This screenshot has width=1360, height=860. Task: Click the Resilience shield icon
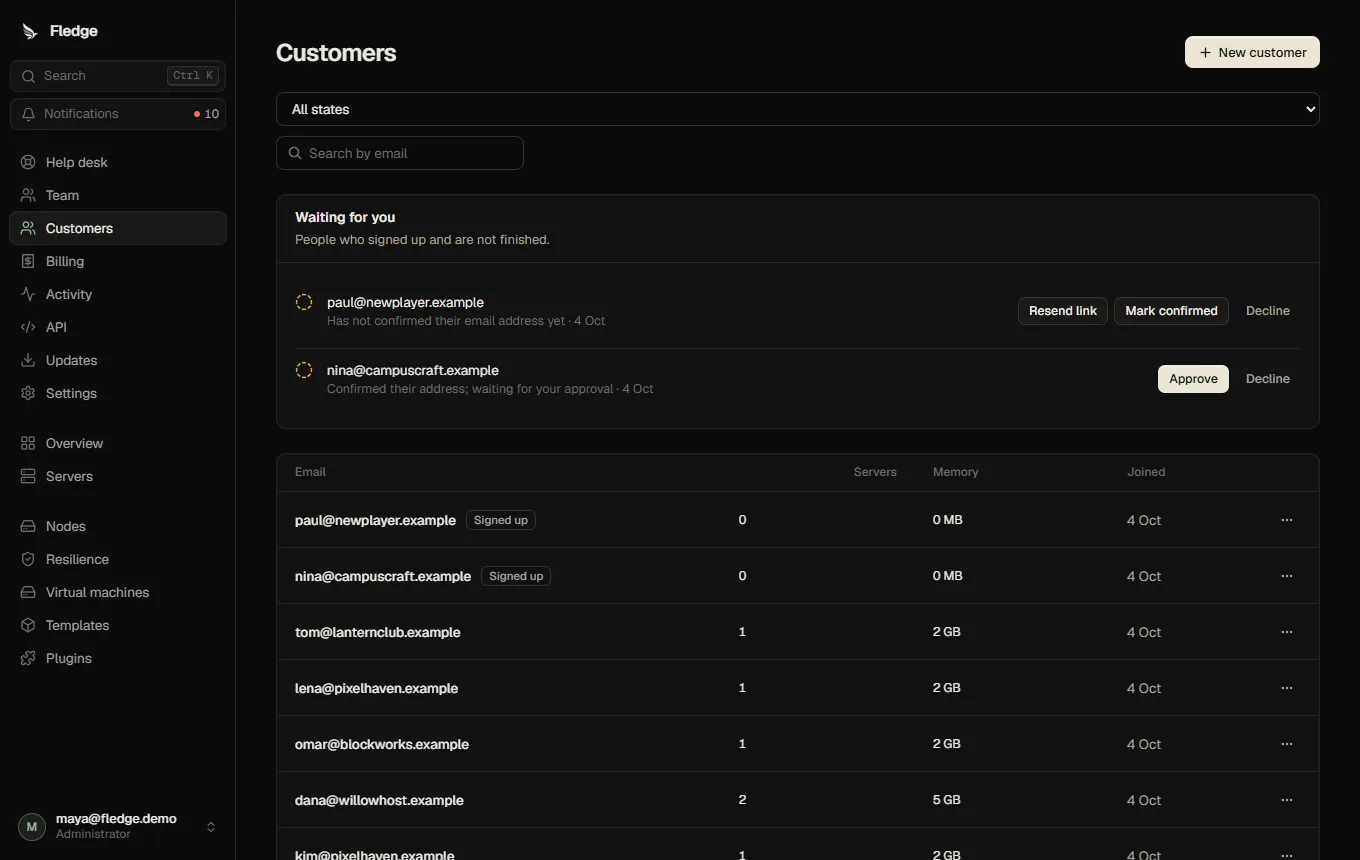28,559
